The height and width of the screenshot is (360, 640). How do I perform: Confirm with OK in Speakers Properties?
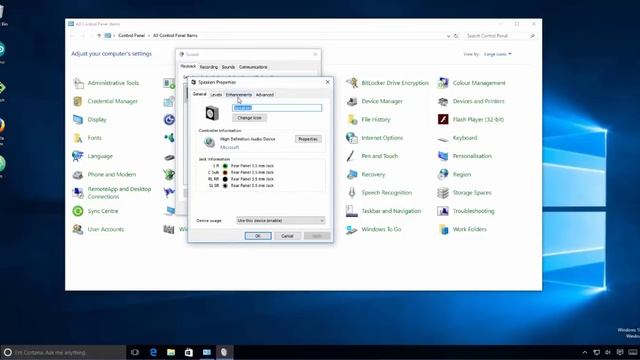pos(258,236)
